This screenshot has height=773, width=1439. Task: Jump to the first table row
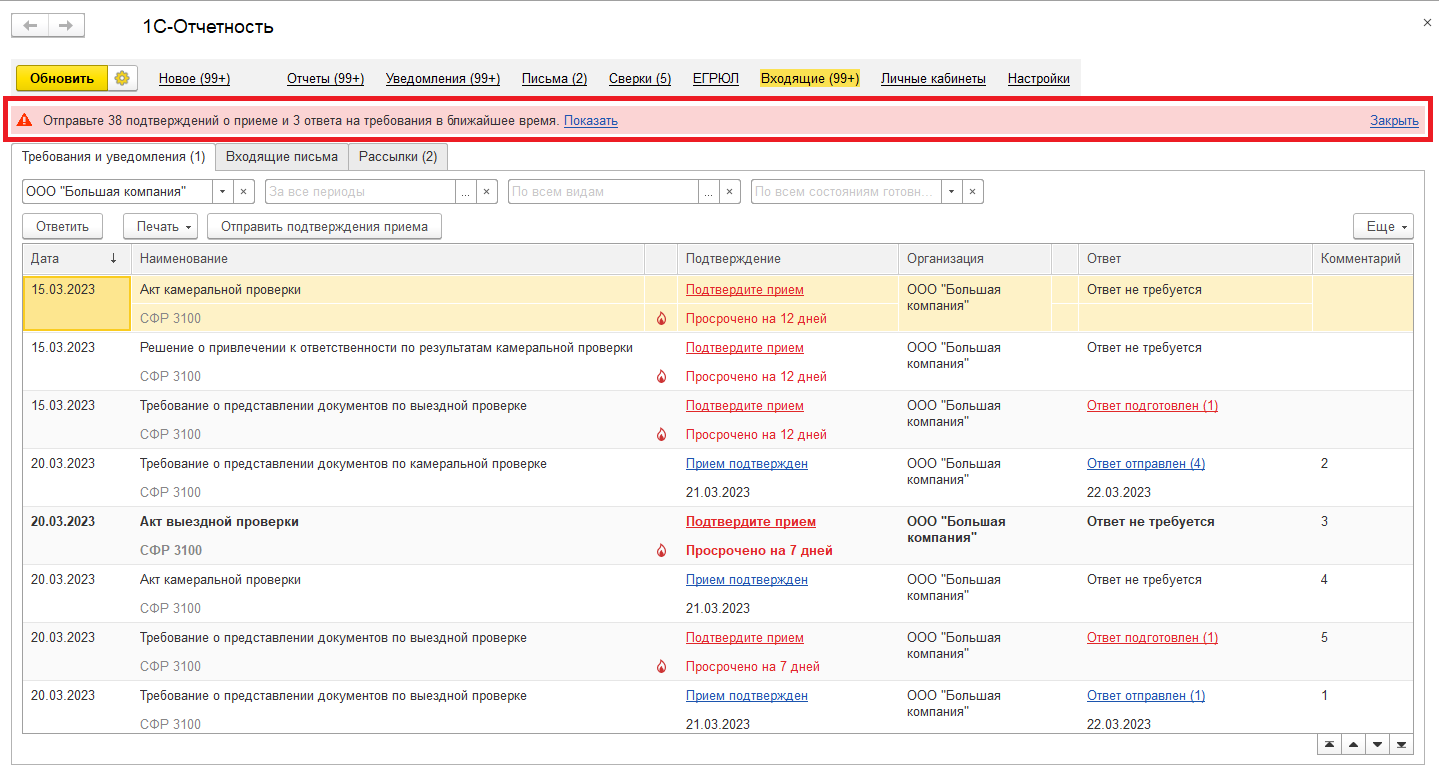[x=1329, y=745]
